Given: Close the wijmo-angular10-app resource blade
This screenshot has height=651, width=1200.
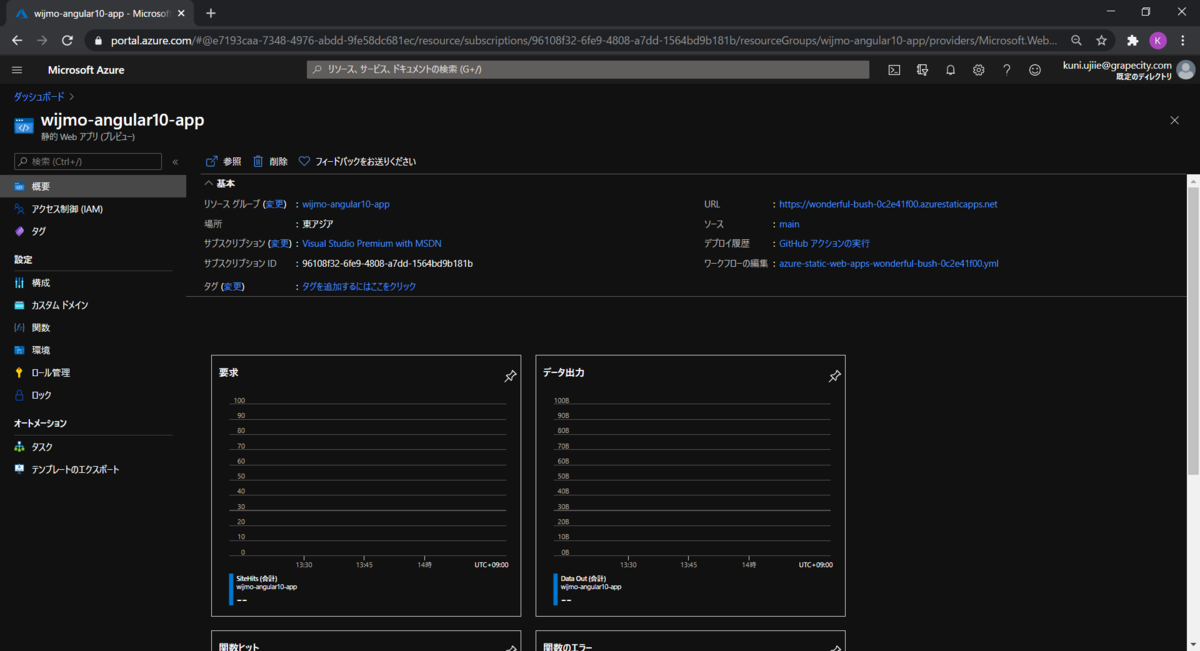Looking at the screenshot, I should (x=1174, y=120).
